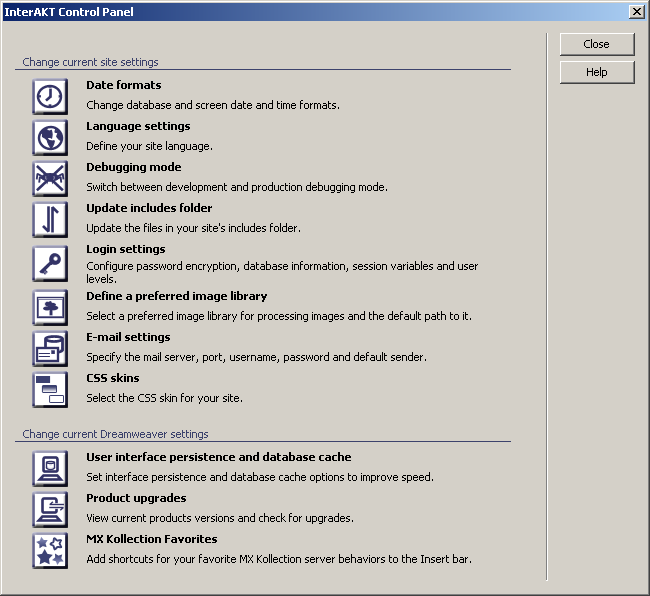
Task: Click the MX Kollection Favorites stars icon
Action: (49, 550)
